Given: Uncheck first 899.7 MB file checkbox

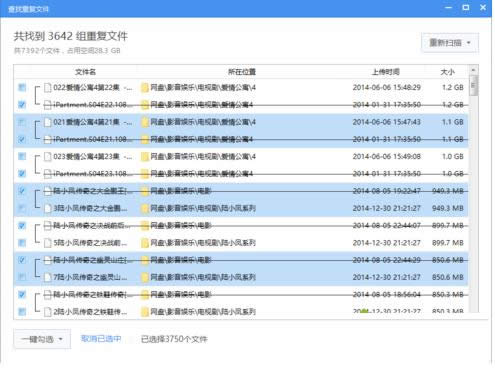Looking at the screenshot, I should click(22, 225).
